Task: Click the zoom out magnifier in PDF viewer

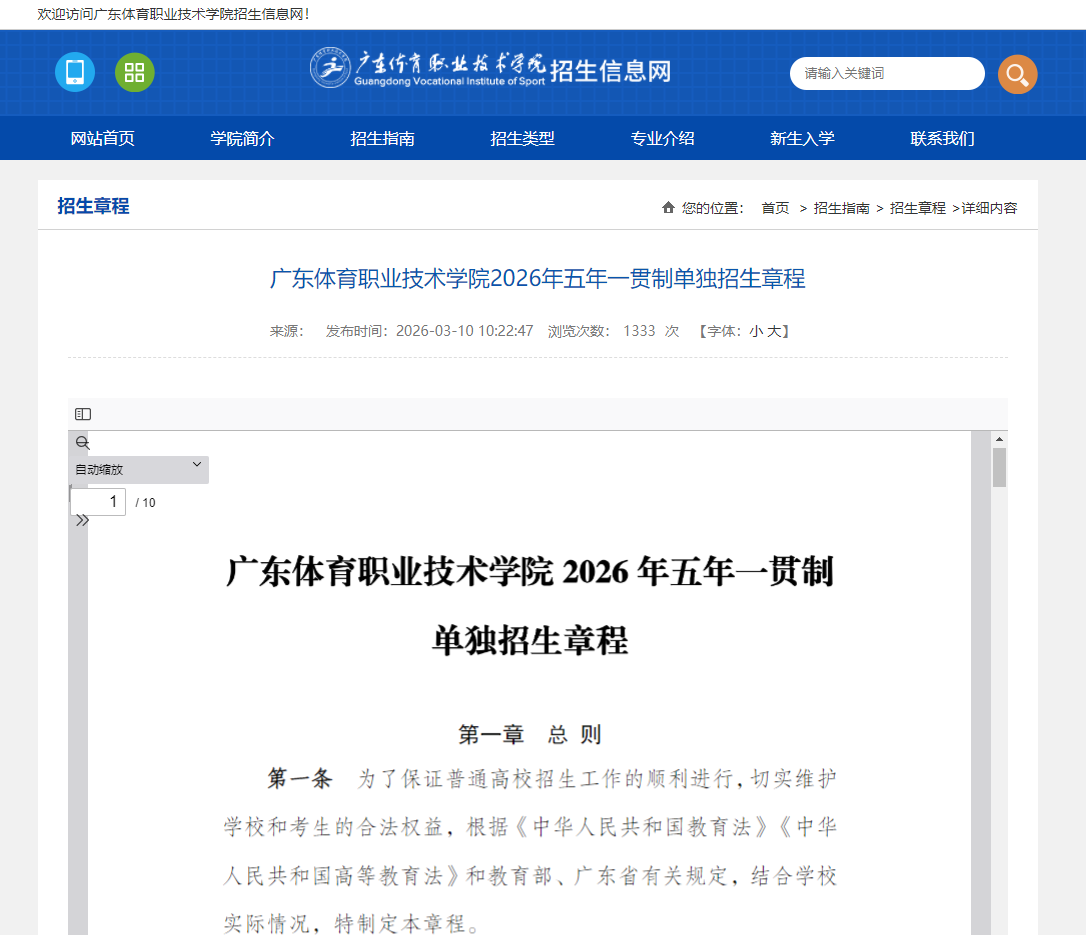Action: point(81,441)
